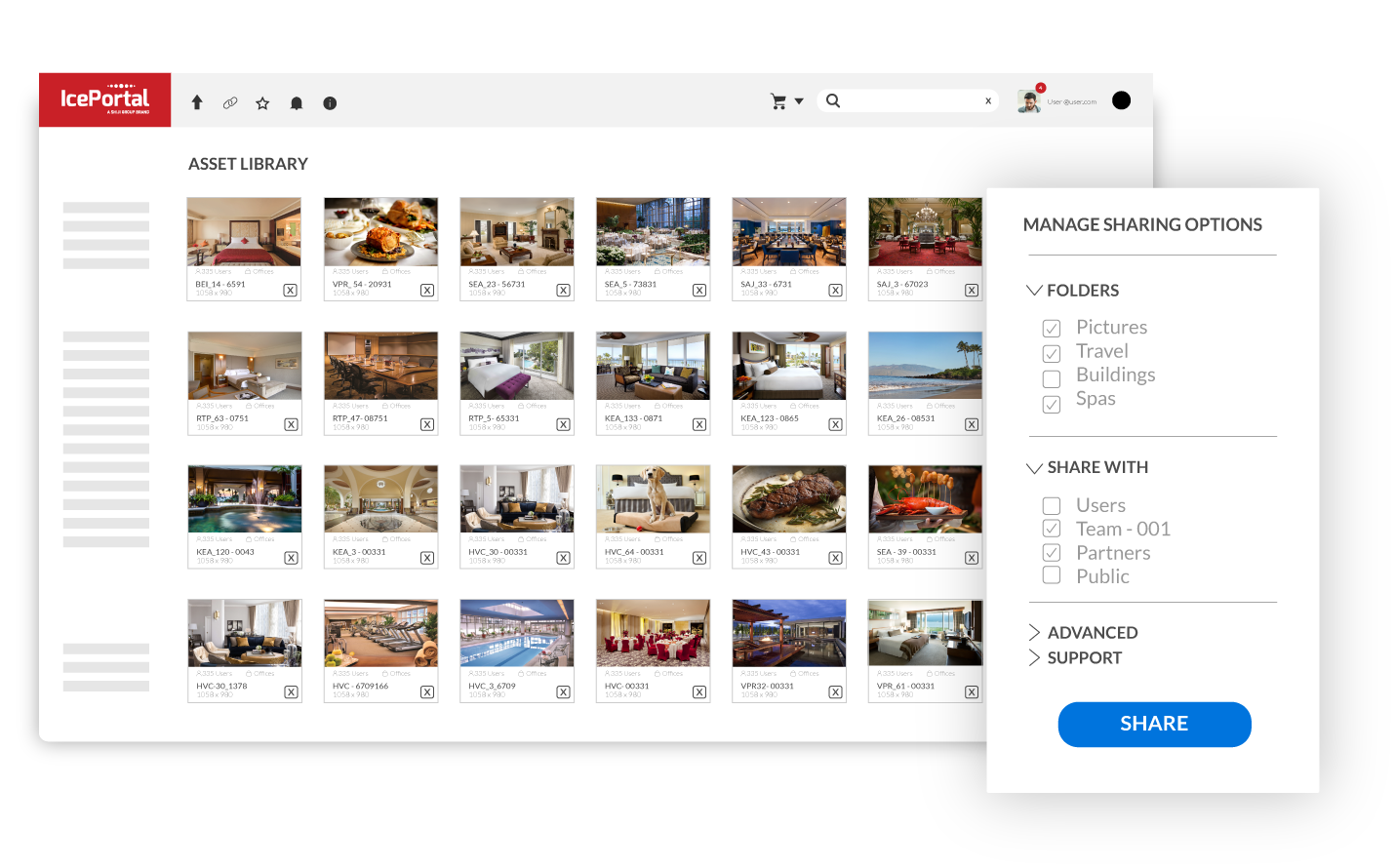This screenshot has height=868, width=1395.
Task: Collapse the SHARE WITH section
Action: [x=1035, y=468]
